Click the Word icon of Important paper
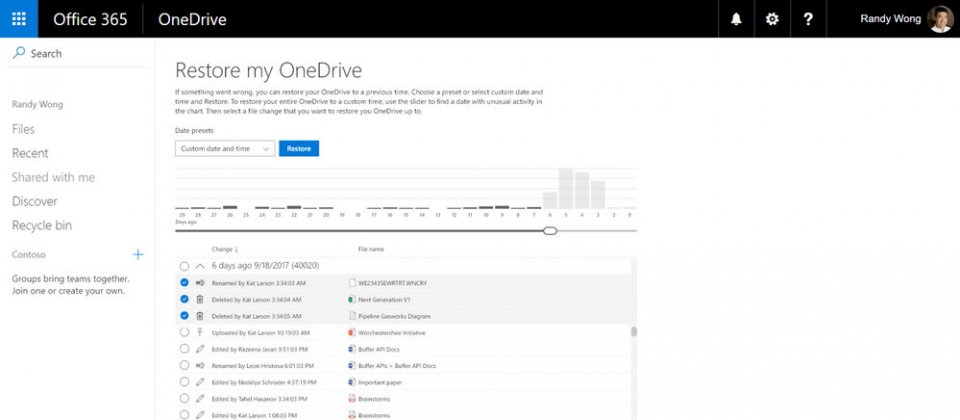Image resolution: width=960 pixels, height=420 pixels. point(351,382)
